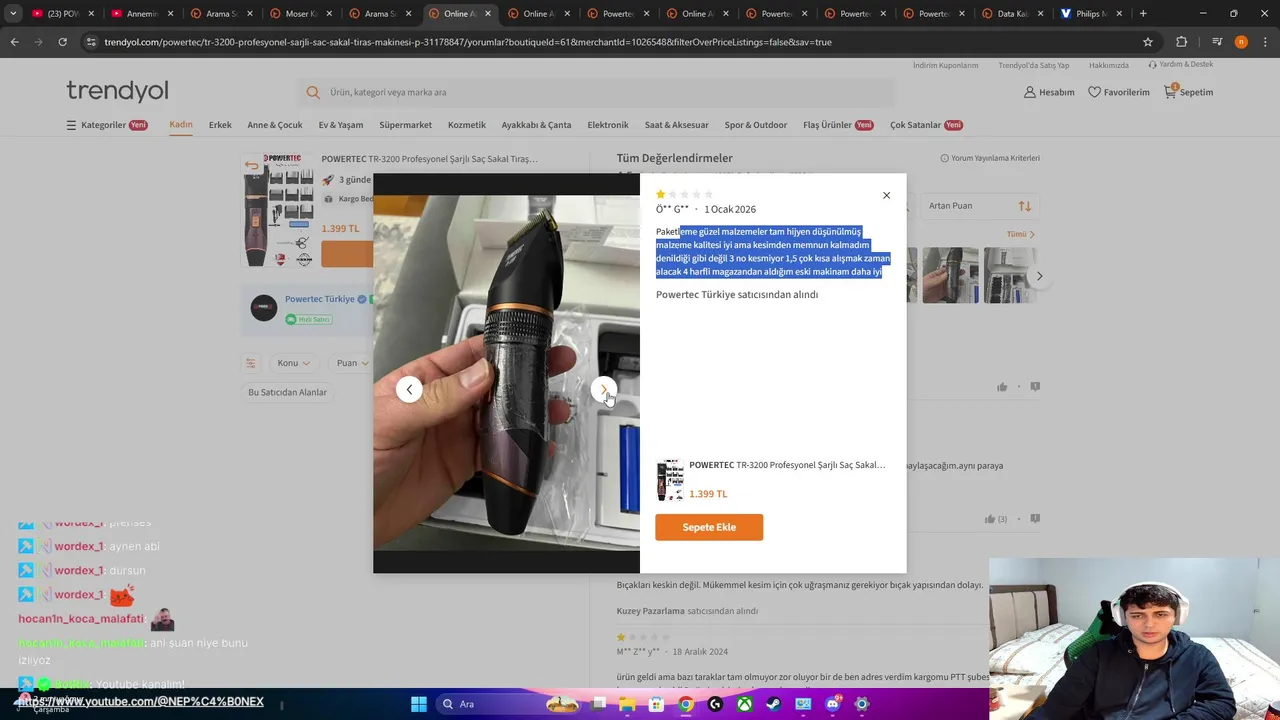
Task: Open the Kozmetik category
Action: (467, 125)
